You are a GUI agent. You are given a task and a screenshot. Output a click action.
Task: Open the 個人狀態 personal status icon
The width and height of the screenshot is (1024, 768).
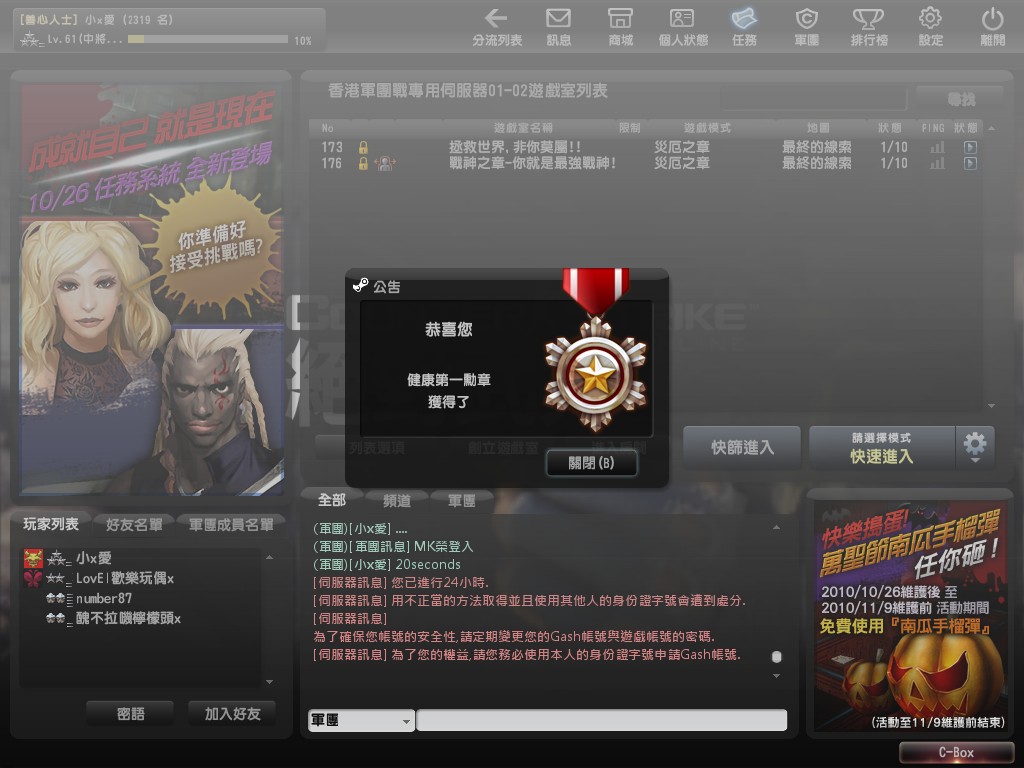point(682,27)
